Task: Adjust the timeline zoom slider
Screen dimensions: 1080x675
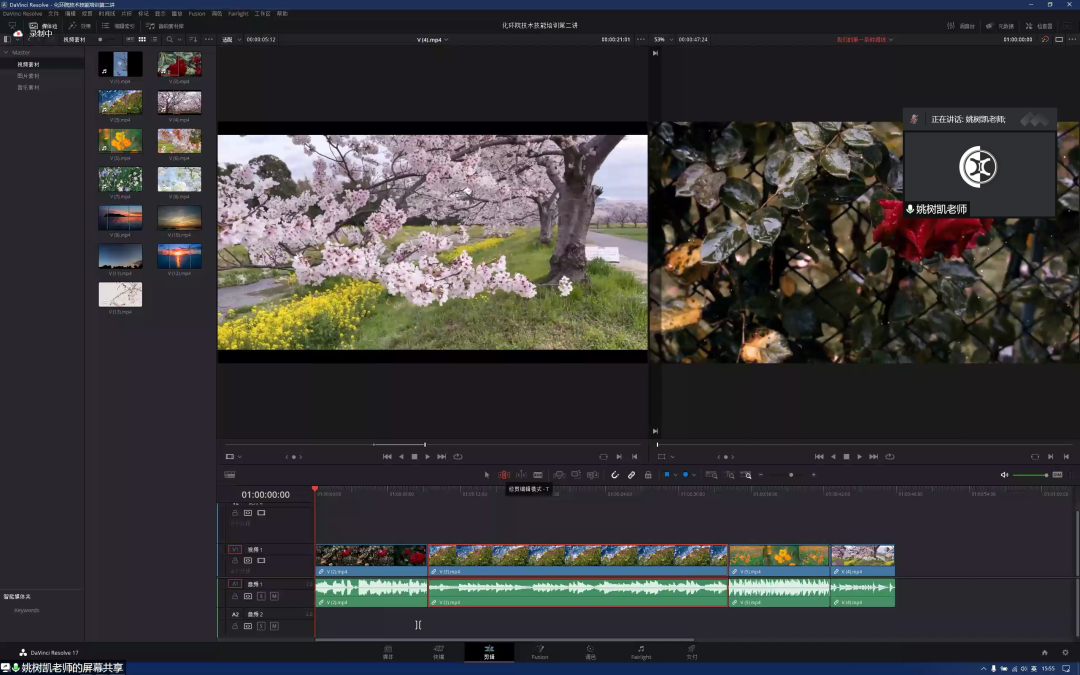Action: 787,475
